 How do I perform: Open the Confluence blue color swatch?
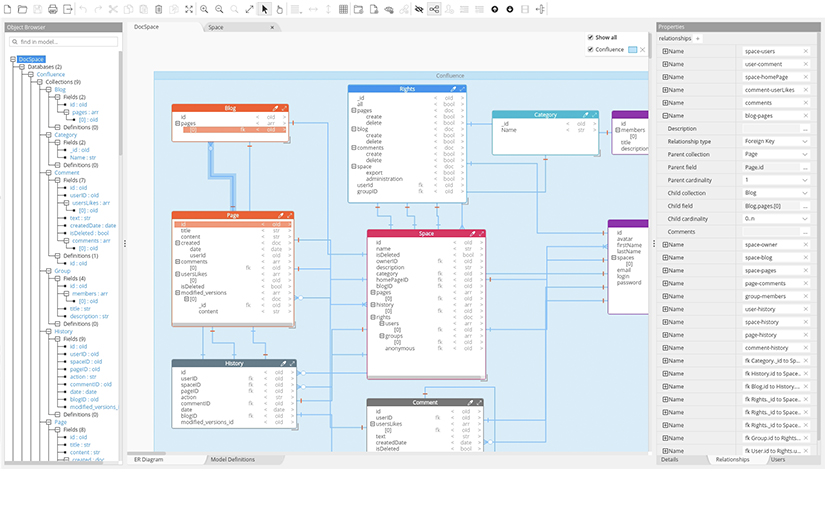tap(632, 49)
